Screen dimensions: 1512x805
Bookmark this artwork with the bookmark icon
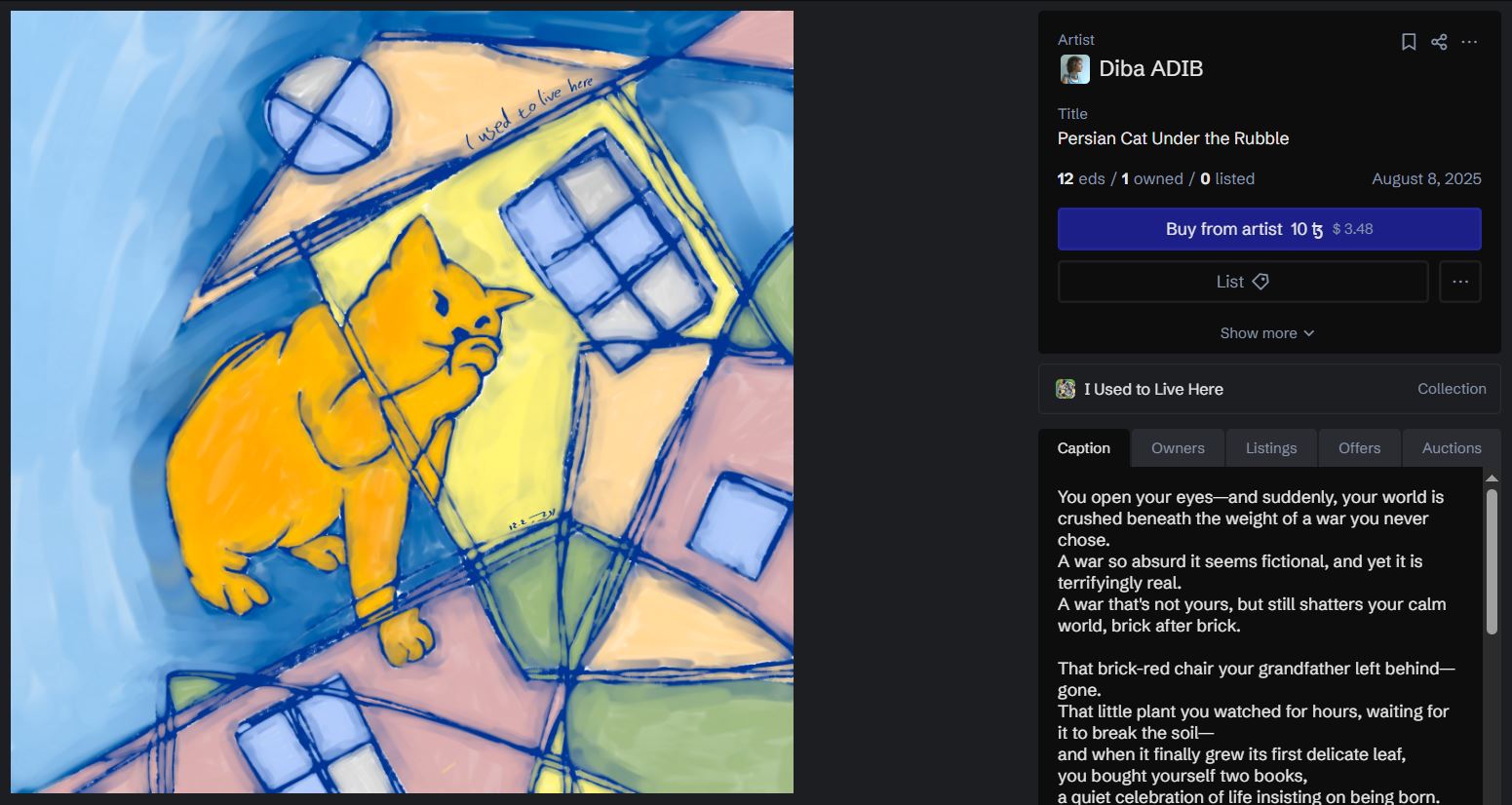[1409, 42]
